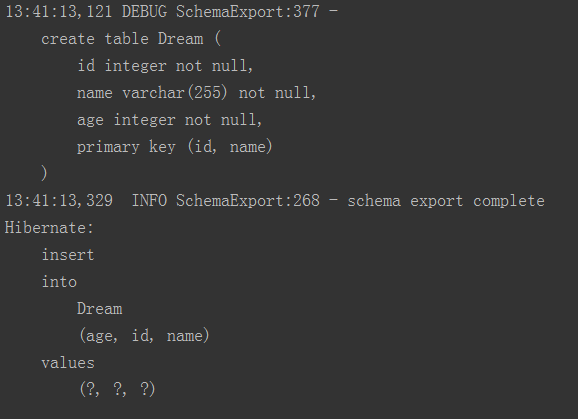The image size is (578, 419).
Task: Click 'id integer not null,' line
Action: pyautogui.click(x=165, y=66)
